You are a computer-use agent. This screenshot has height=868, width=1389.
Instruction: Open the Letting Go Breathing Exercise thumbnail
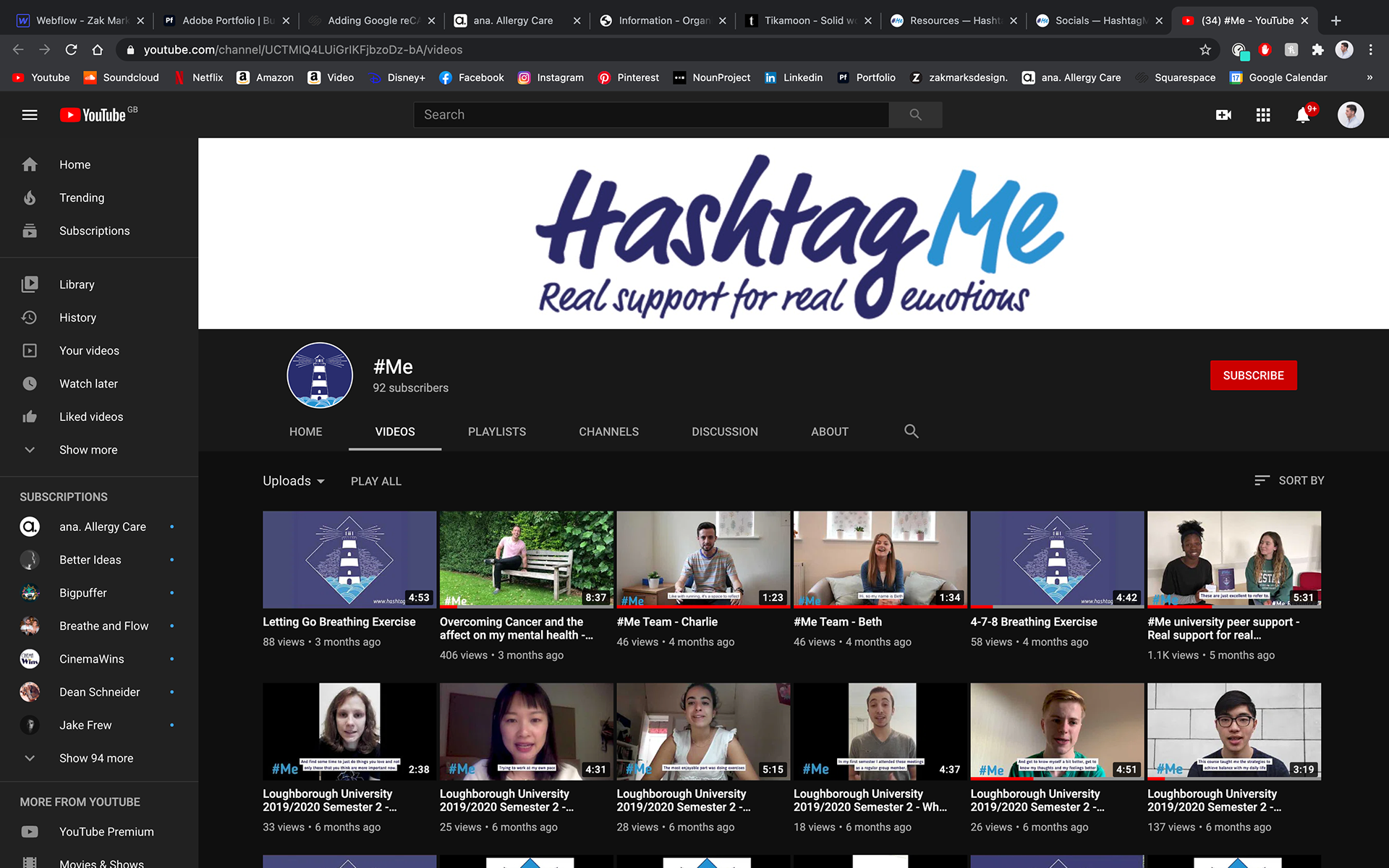(x=349, y=560)
